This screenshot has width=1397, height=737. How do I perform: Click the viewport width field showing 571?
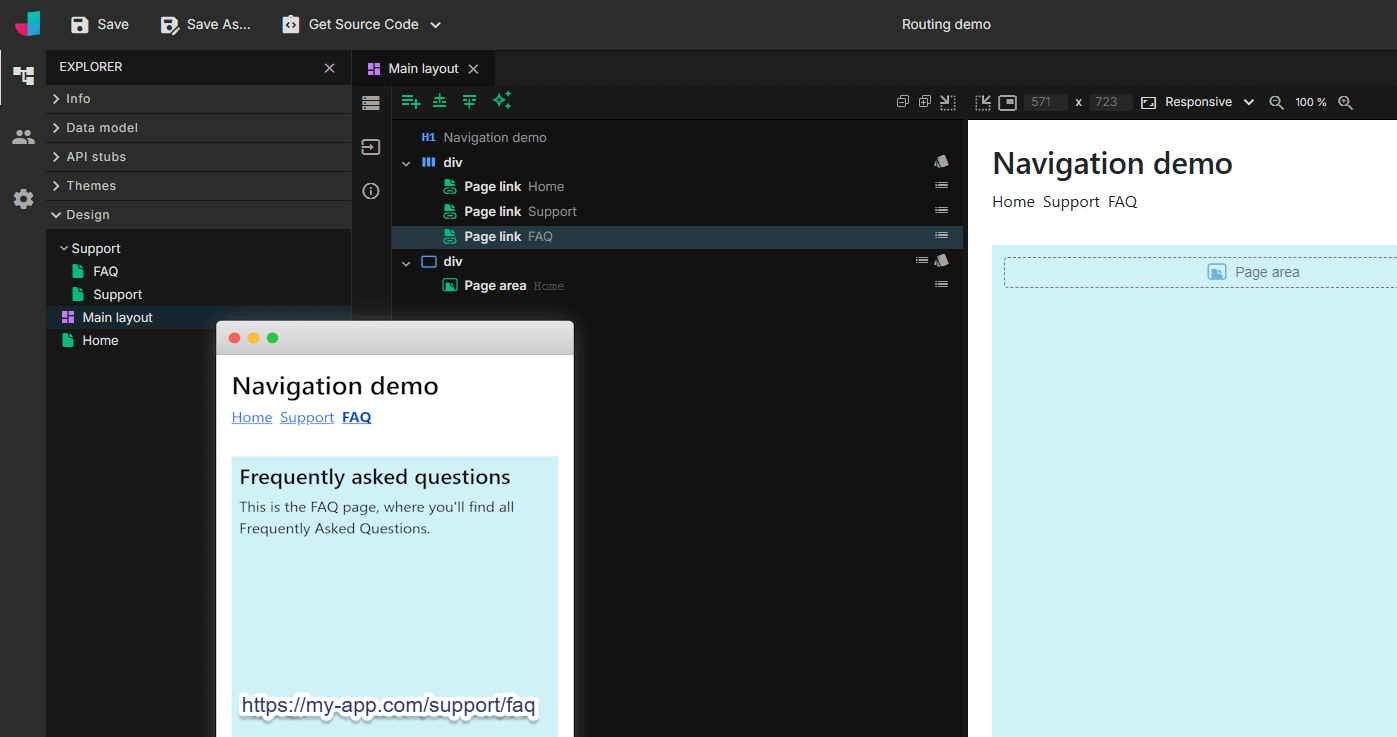coord(1045,102)
